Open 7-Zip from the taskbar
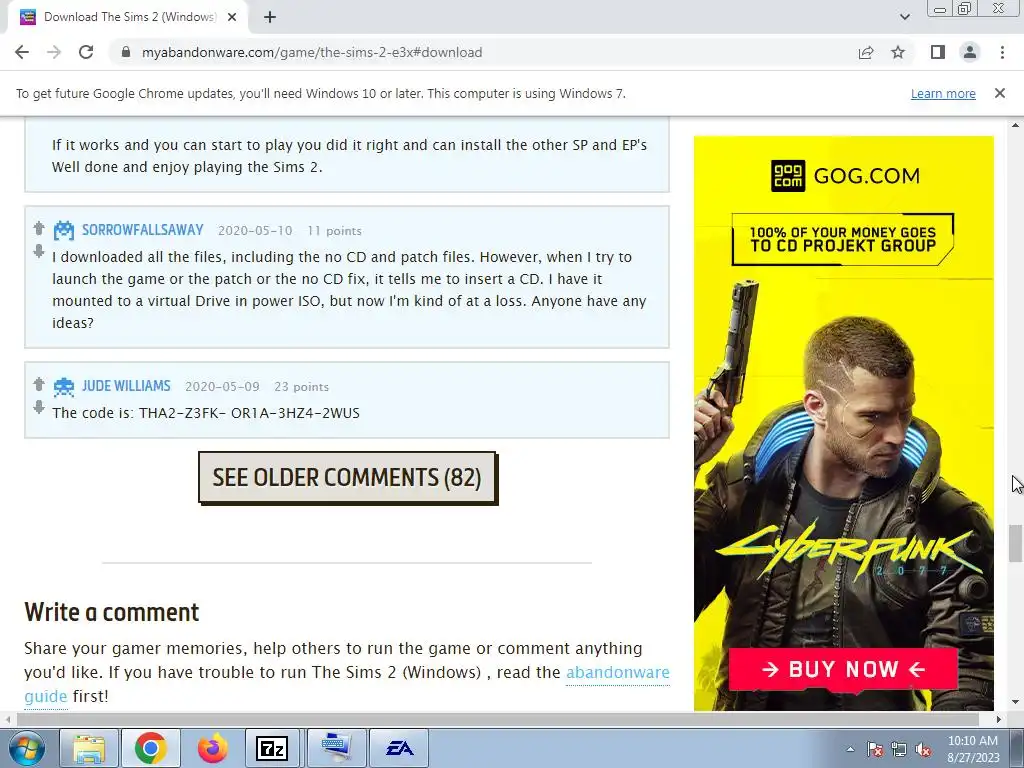 coord(272,748)
